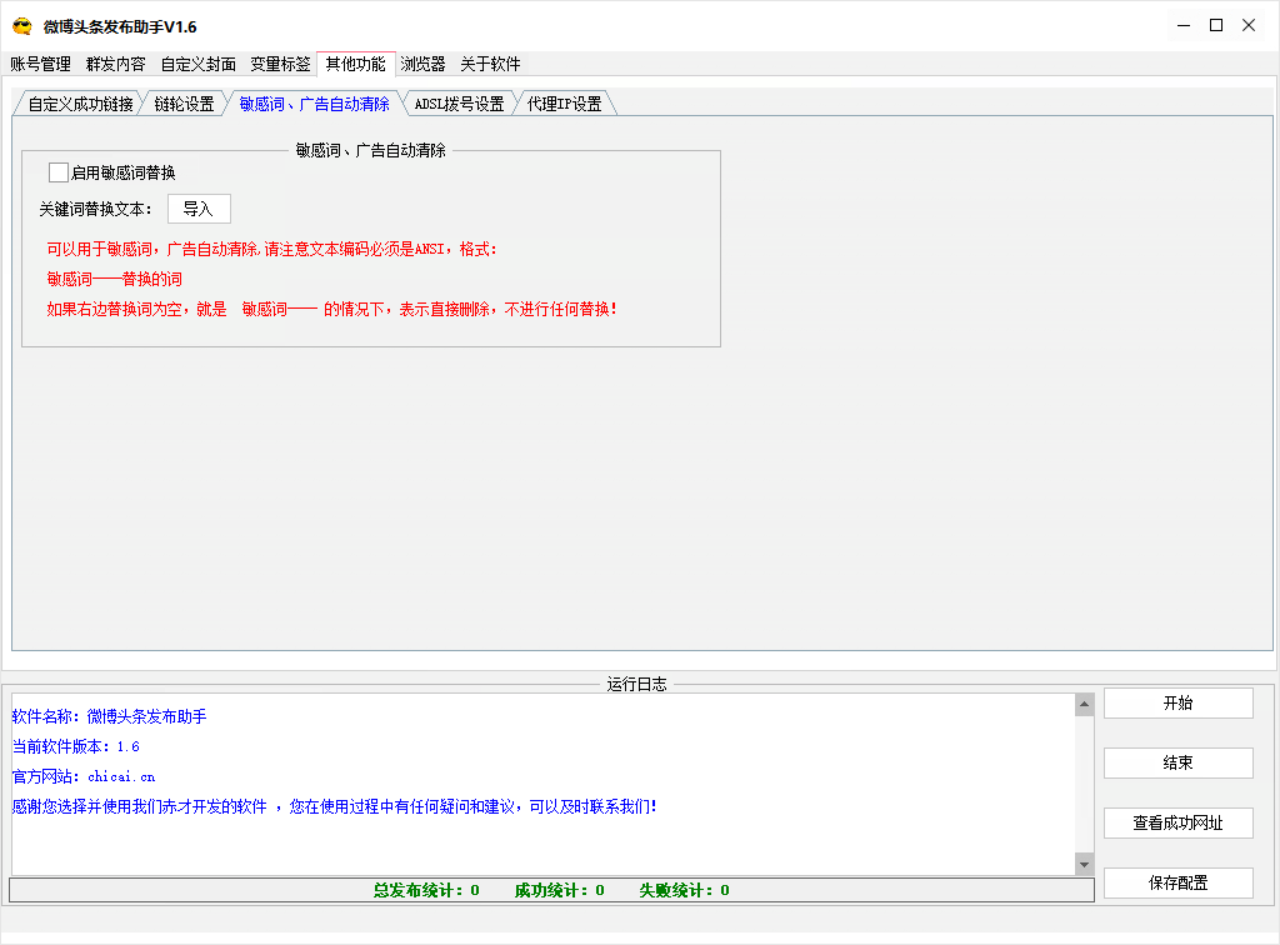Click the red line mentioning ANSI encoding

pos(272,249)
